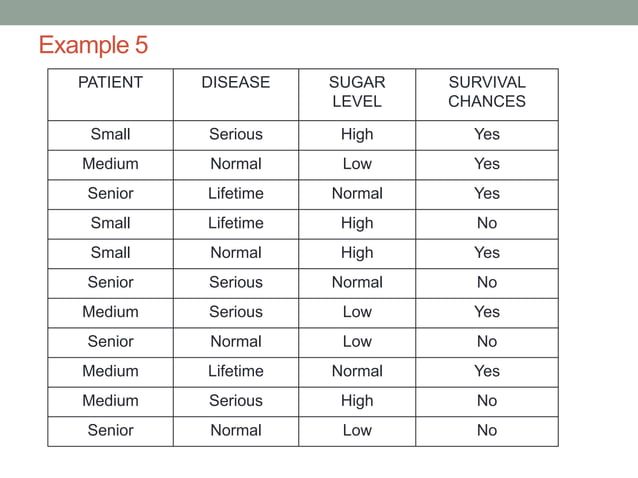Select the High cell in the Medium Serious row
Image resolution: width=638 pixels, height=478 pixels.
(x=357, y=401)
